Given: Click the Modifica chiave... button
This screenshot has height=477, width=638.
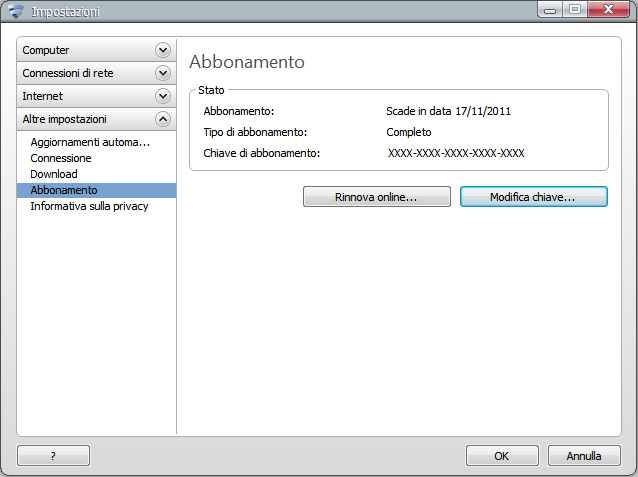Looking at the screenshot, I should tap(533, 197).
